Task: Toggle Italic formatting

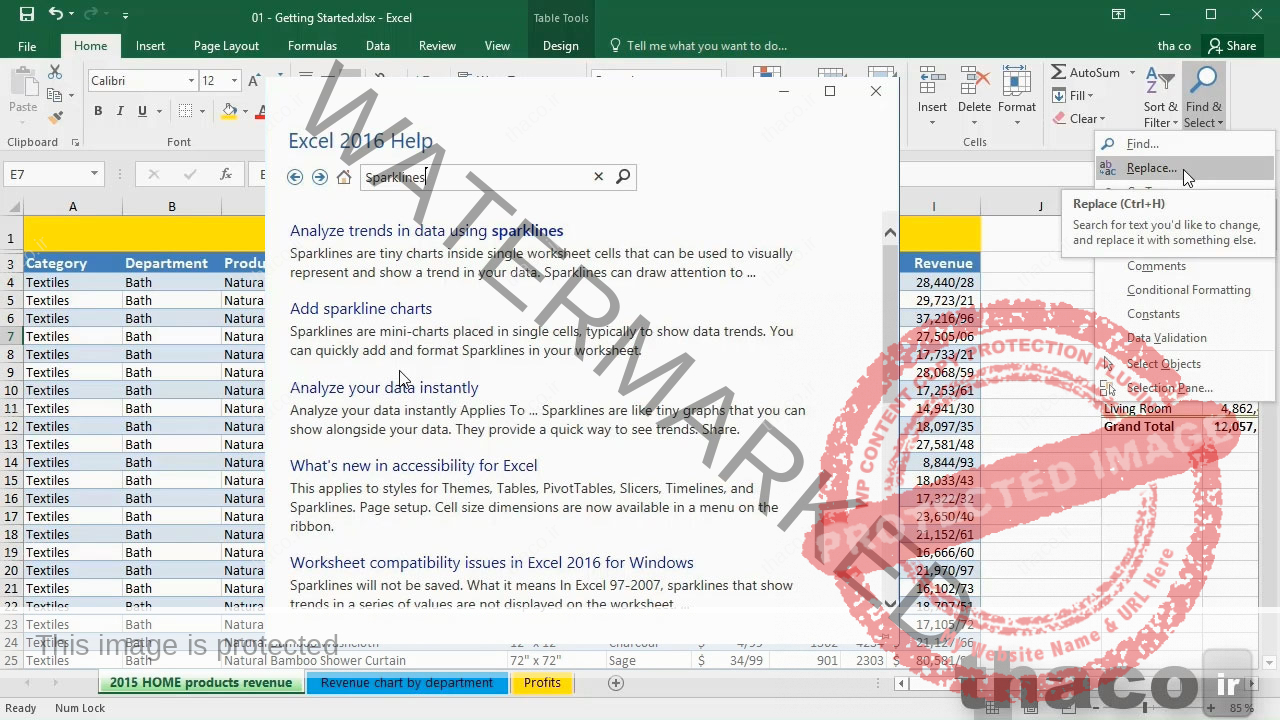Action: [x=120, y=111]
